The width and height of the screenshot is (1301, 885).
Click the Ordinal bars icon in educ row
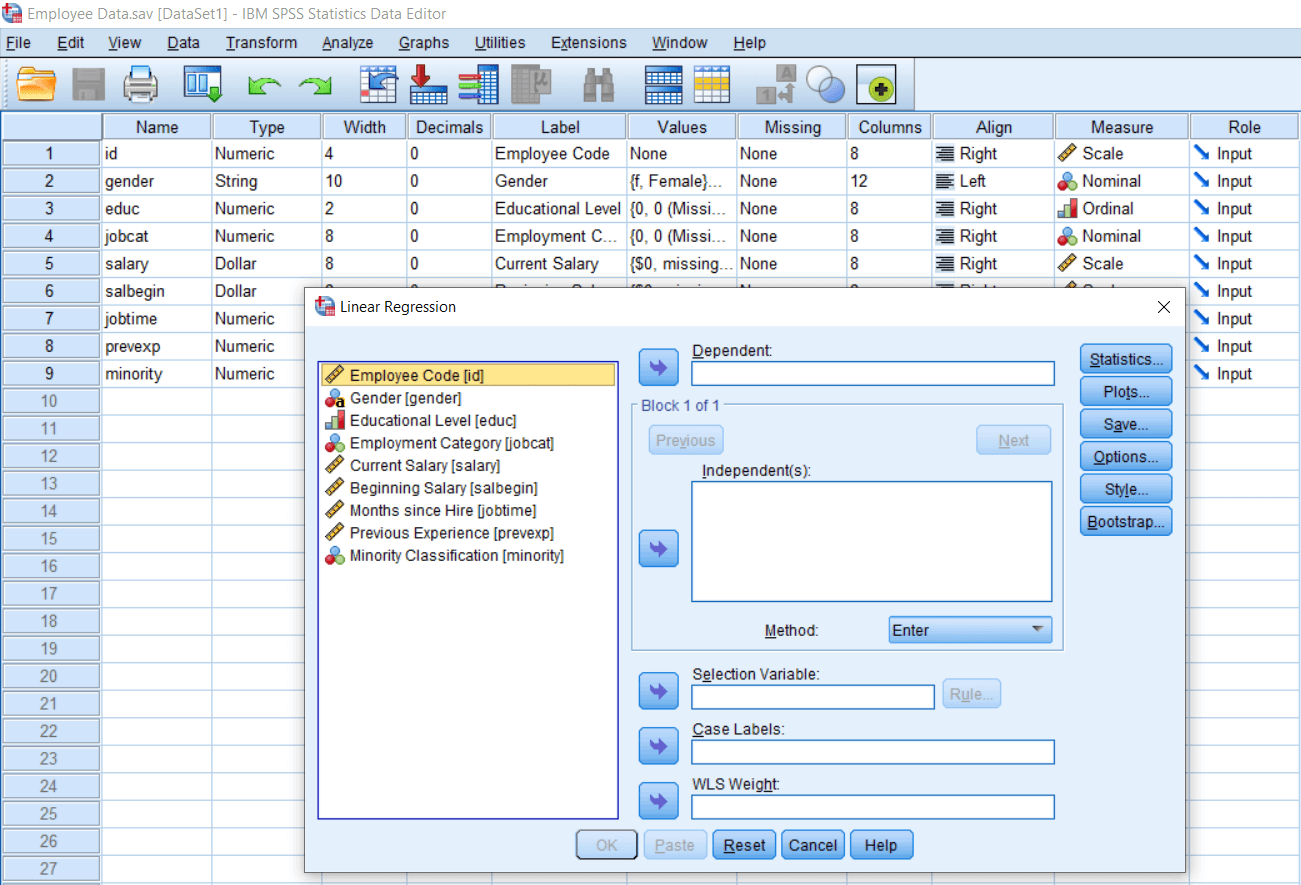[x=1068, y=209]
